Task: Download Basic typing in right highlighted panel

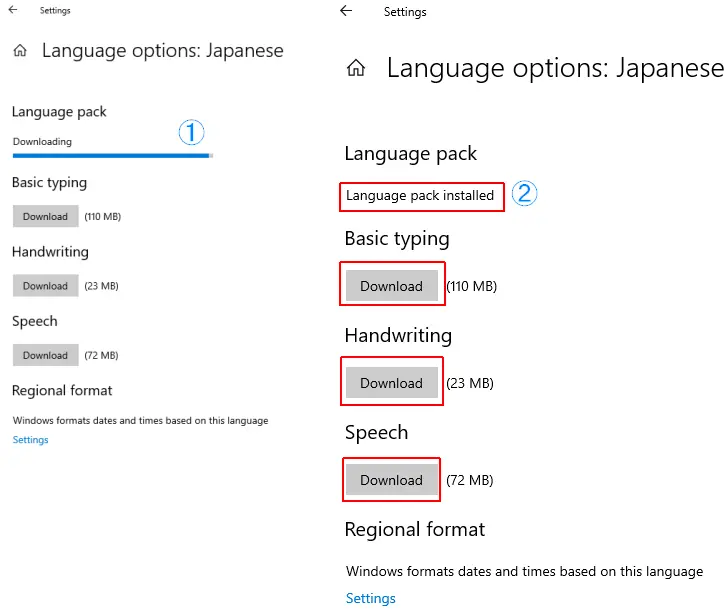Action: pos(391,286)
